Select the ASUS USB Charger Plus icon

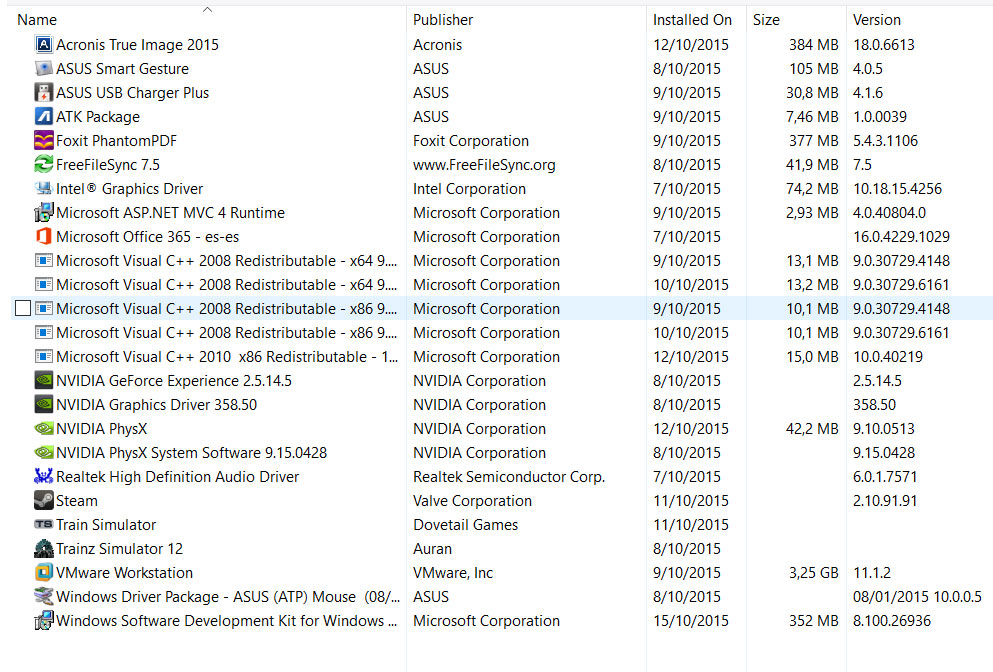(x=43, y=93)
